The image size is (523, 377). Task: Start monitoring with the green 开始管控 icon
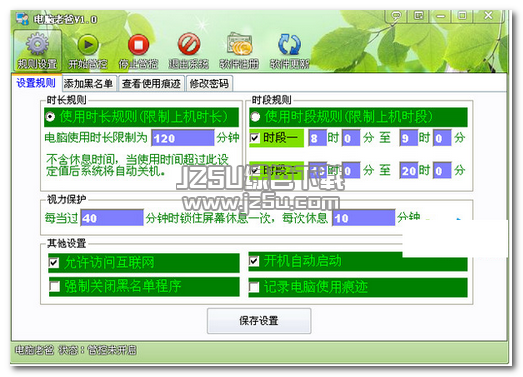[x=88, y=44]
